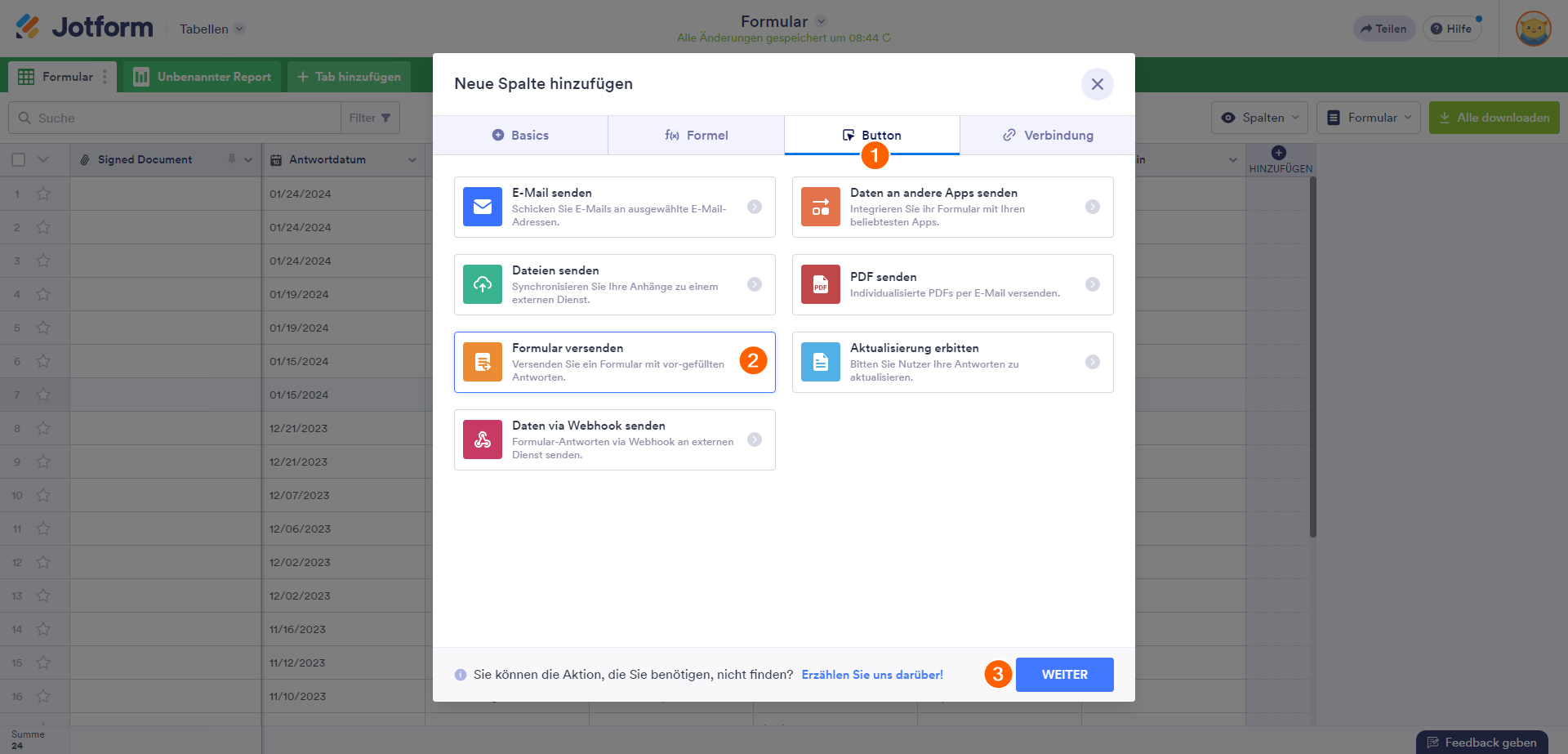Click the blue E-Mail senden envelope icon
The width and height of the screenshot is (1568, 754).
[483, 207]
